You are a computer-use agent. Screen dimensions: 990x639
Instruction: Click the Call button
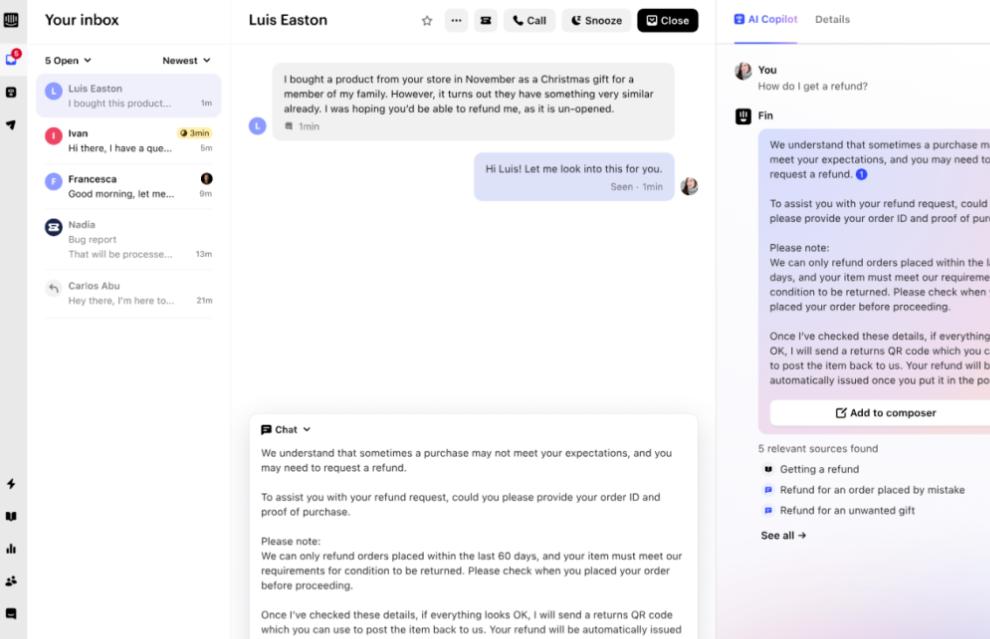pos(530,19)
